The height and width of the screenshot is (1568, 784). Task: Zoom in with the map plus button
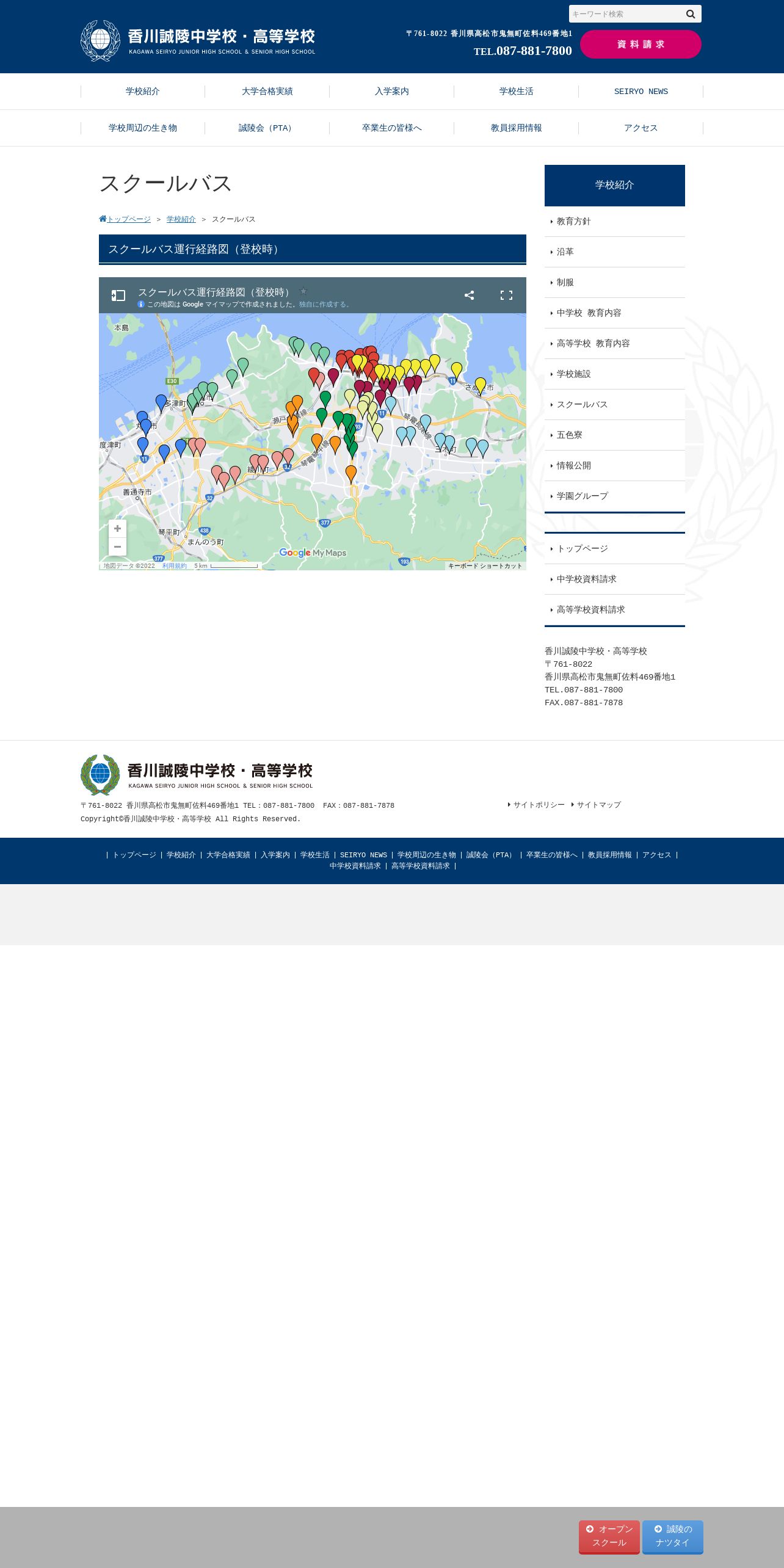coord(117,529)
